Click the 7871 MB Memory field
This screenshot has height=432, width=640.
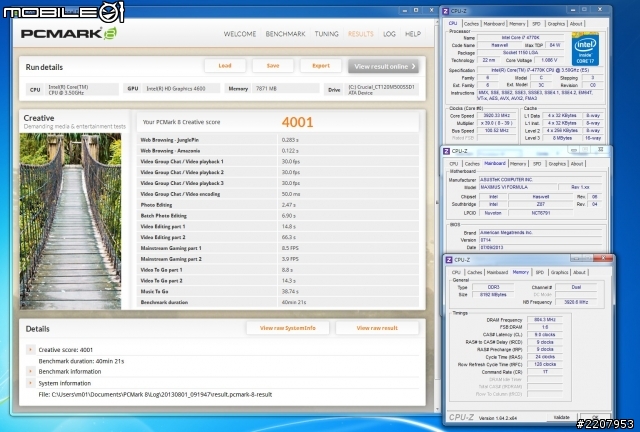(x=286, y=89)
